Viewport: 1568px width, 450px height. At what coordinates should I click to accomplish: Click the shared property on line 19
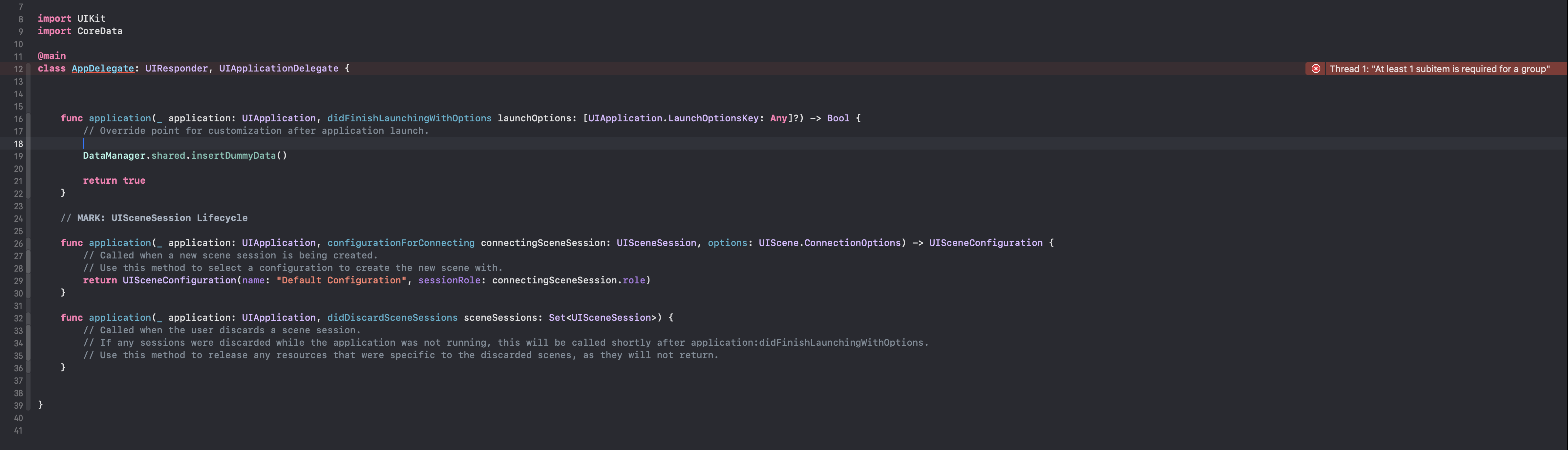[x=169, y=156]
